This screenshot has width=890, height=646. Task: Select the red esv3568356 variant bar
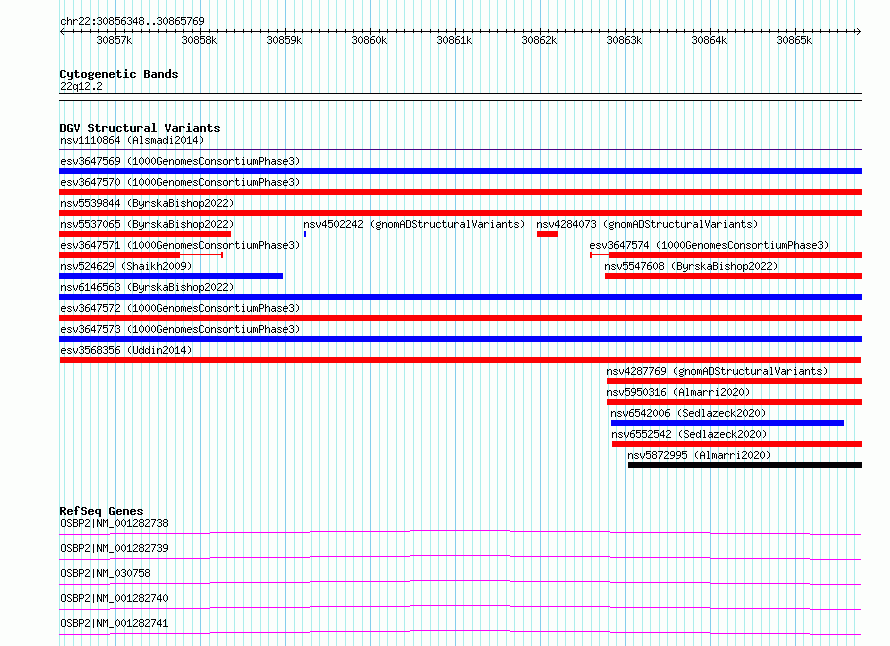coord(460,360)
